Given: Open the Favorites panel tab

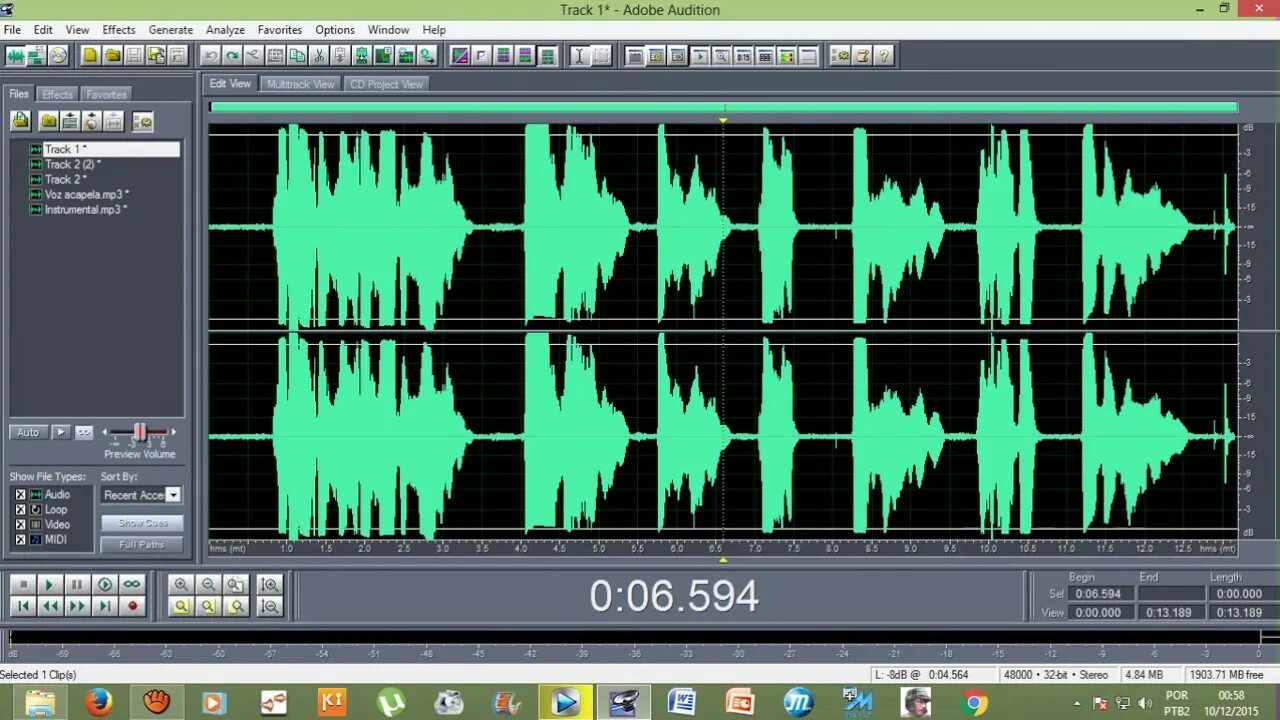Looking at the screenshot, I should (x=106, y=95).
